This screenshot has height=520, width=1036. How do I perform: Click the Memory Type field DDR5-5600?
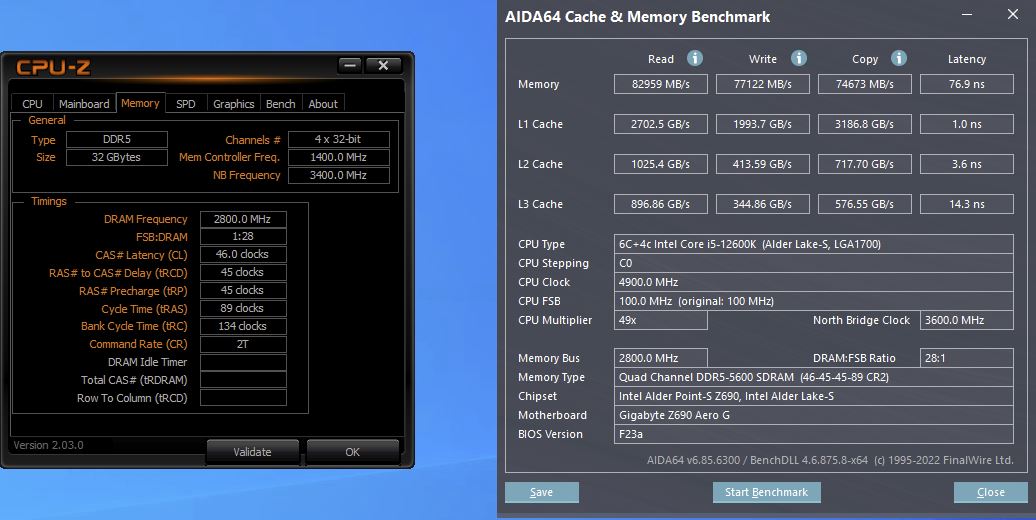[x=813, y=377]
